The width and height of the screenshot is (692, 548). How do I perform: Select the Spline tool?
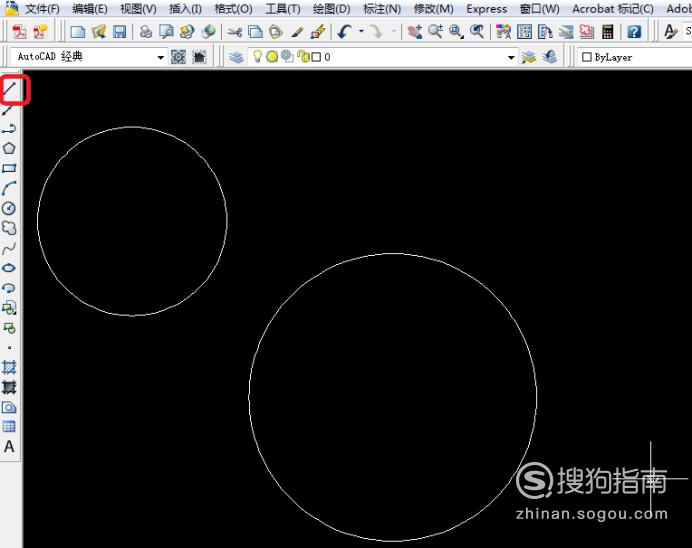[x=9, y=248]
